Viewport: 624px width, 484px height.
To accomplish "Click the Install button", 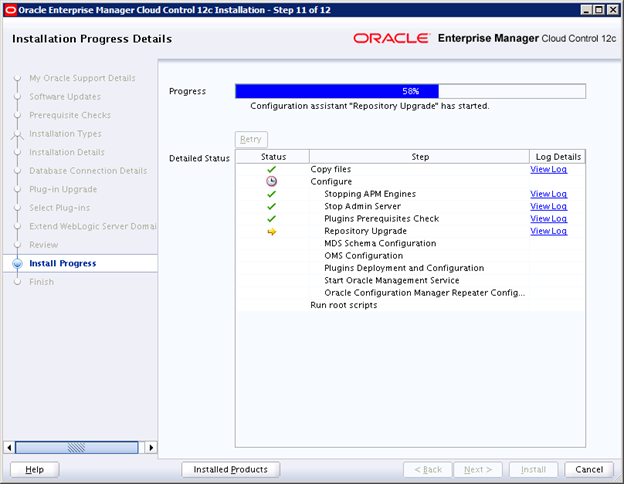I will point(533,470).
